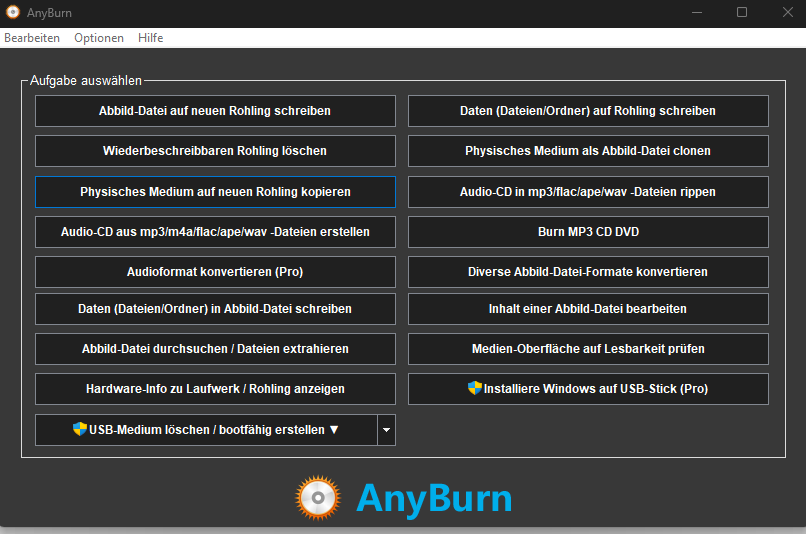
Task: Select Daten (Dateien/Ordner) auf Rohling schreiben
Action: tap(588, 111)
